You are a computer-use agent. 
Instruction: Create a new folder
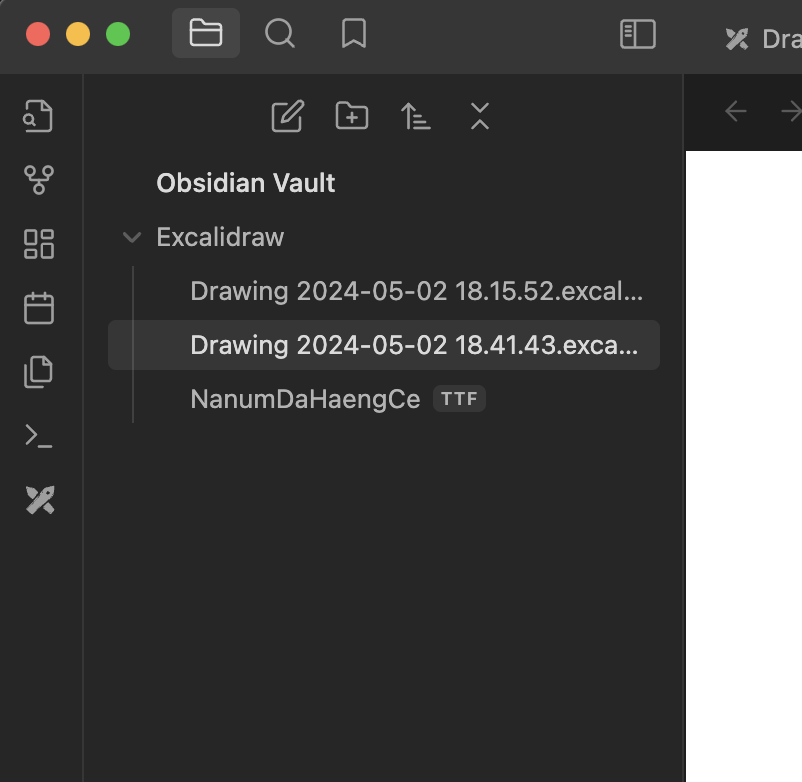(352, 116)
